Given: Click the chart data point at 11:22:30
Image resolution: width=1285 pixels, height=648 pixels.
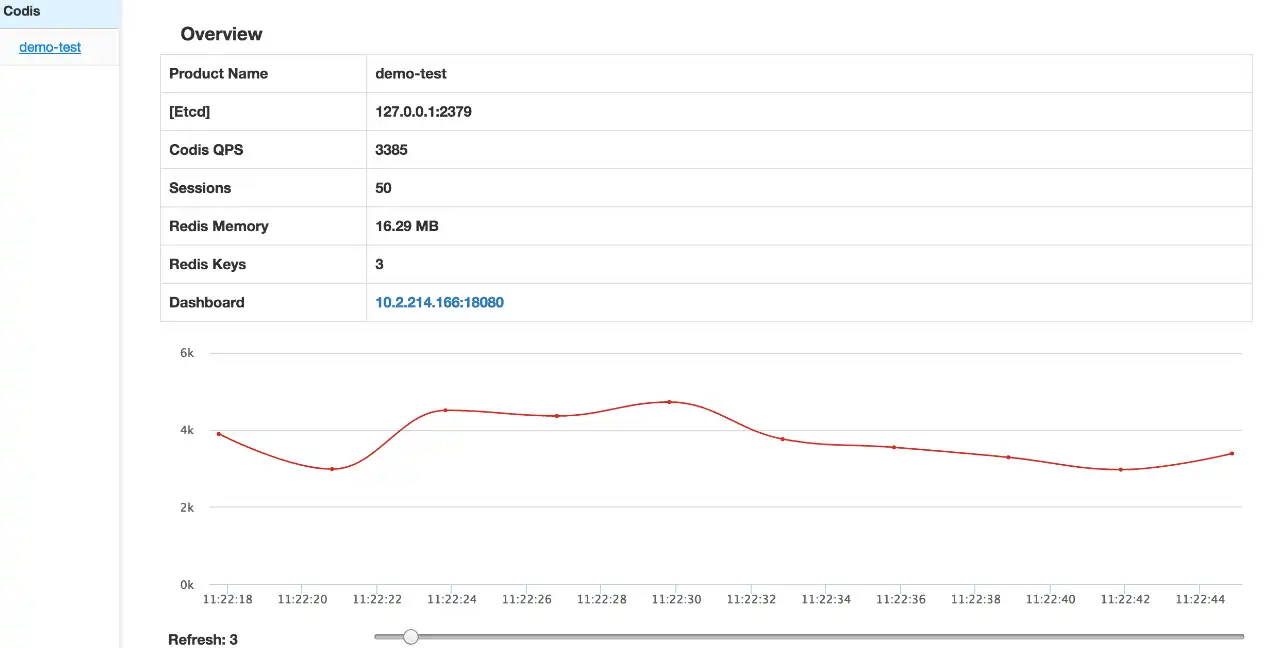Looking at the screenshot, I should (669, 402).
